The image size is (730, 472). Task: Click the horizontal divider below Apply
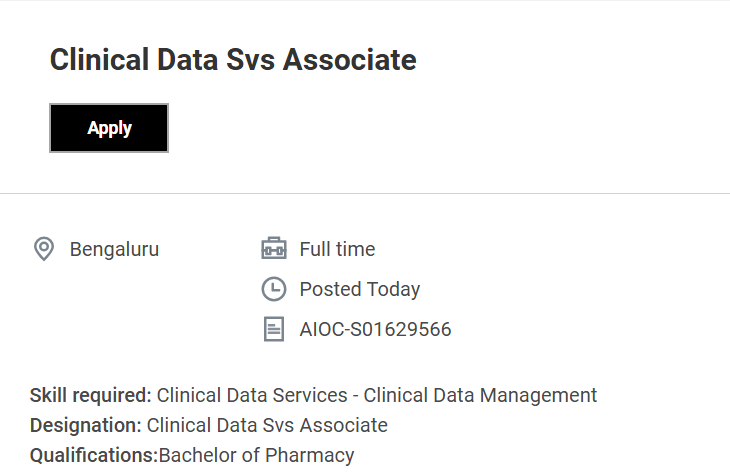point(365,193)
